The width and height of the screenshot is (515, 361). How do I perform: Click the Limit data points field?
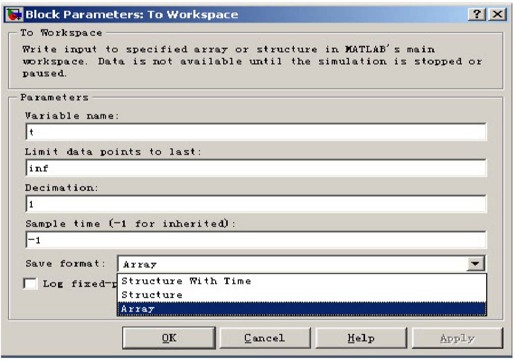[x=256, y=168]
